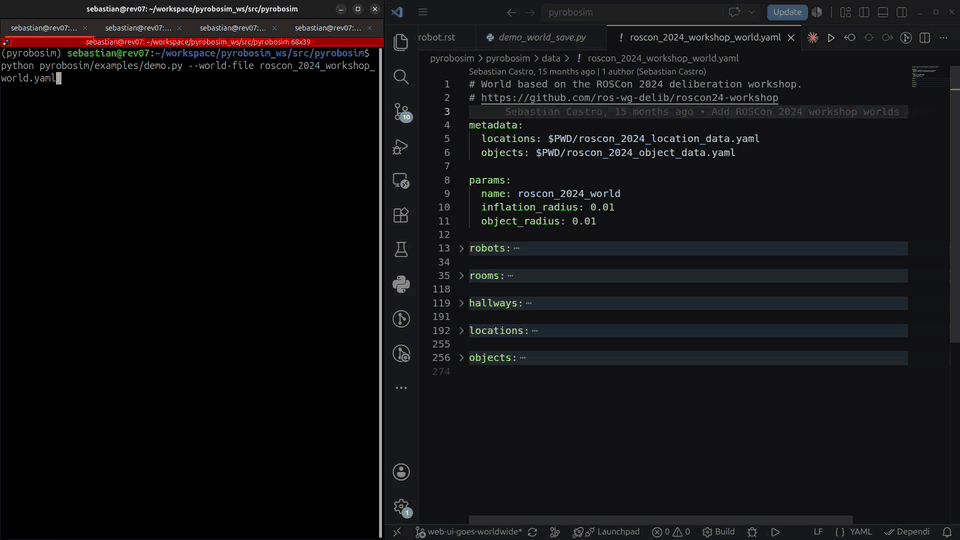
Task: Open the Testing flask view
Action: pos(401,249)
